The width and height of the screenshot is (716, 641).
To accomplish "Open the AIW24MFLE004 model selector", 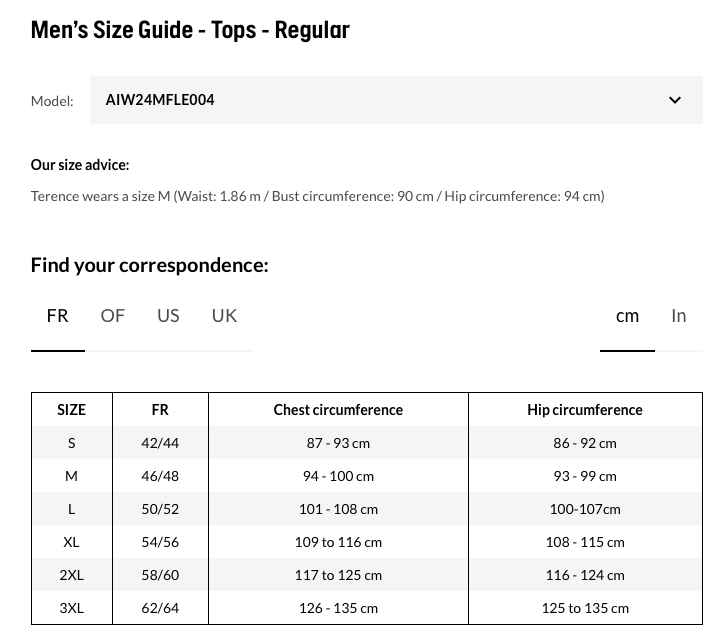I will tap(396, 100).
